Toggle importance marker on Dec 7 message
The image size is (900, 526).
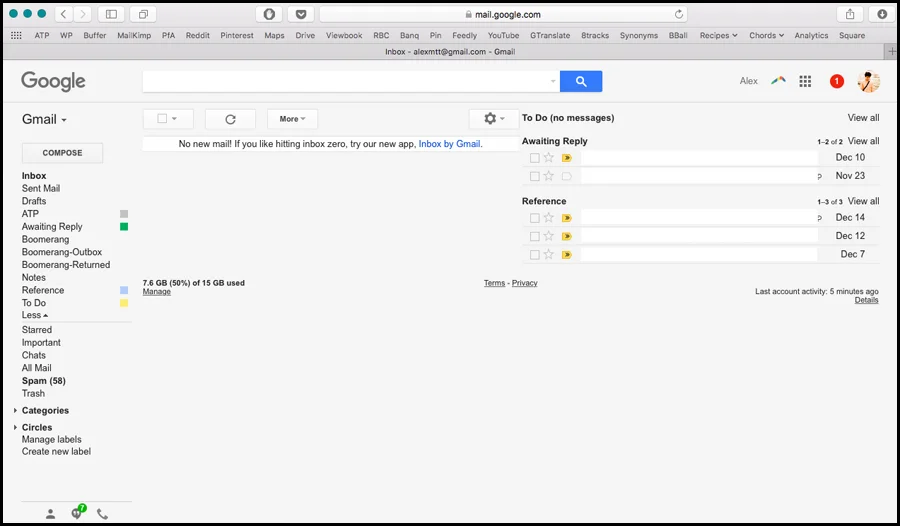567,255
